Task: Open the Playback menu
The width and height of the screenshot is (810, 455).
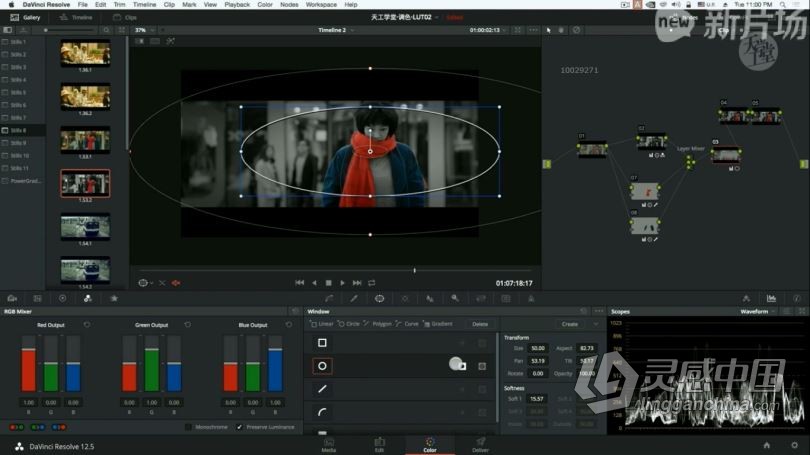Action: click(237, 5)
